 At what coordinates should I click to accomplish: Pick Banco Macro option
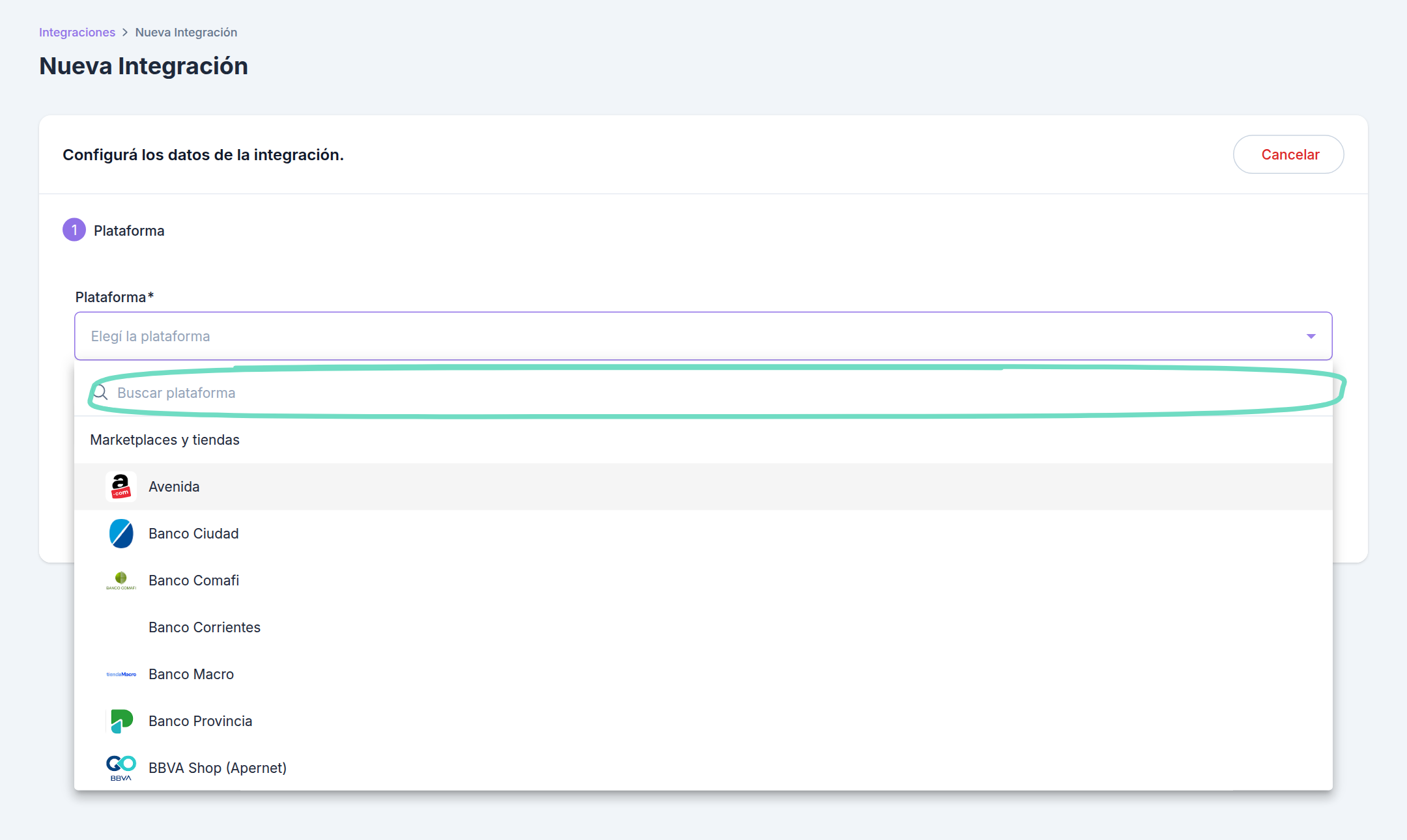(x=703, y=674)
